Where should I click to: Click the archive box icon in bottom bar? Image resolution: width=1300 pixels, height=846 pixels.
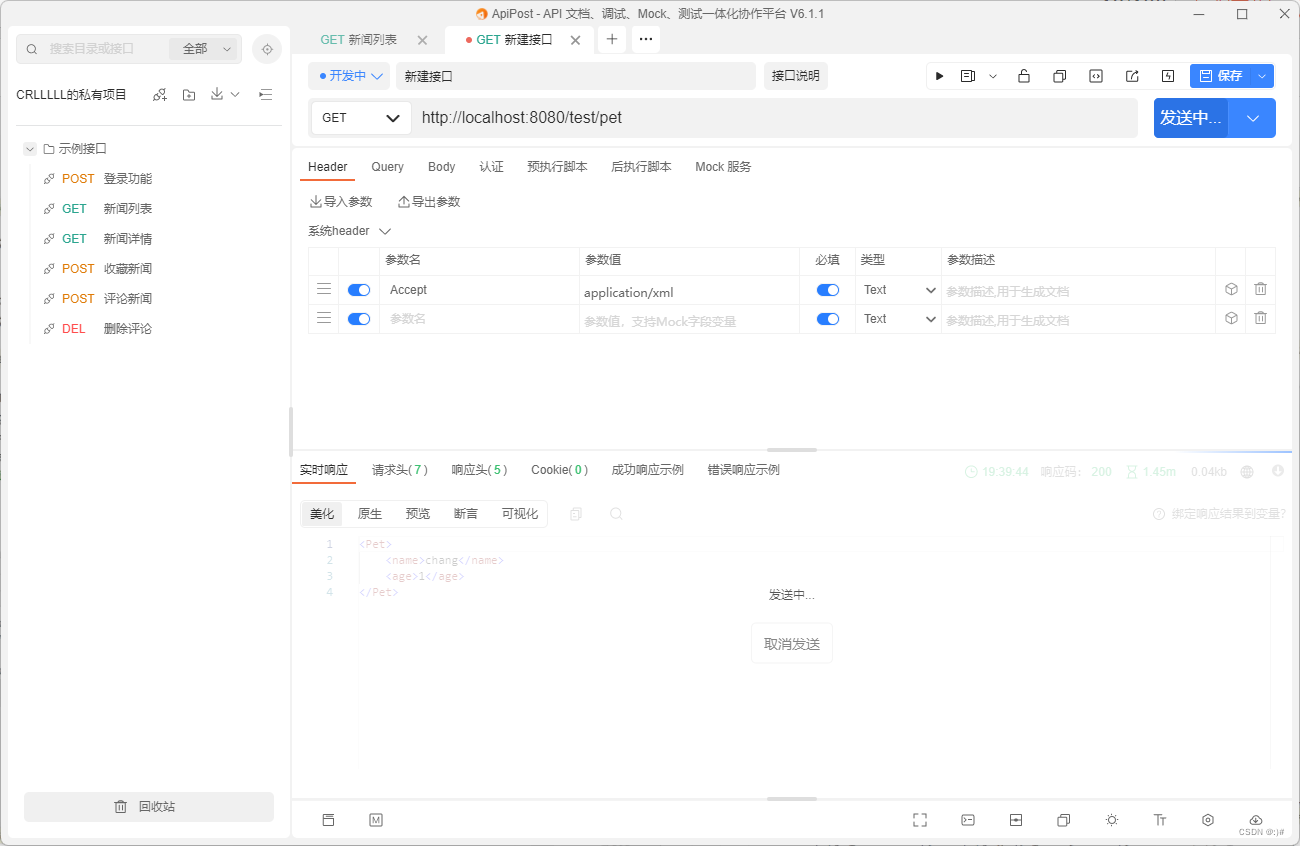pyautogui.click(x=328, y=820)
